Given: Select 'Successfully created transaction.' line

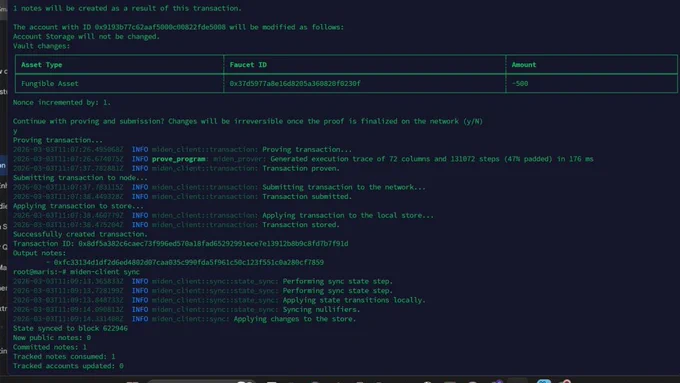Looking at the screenshot, I should coord(80,234).
